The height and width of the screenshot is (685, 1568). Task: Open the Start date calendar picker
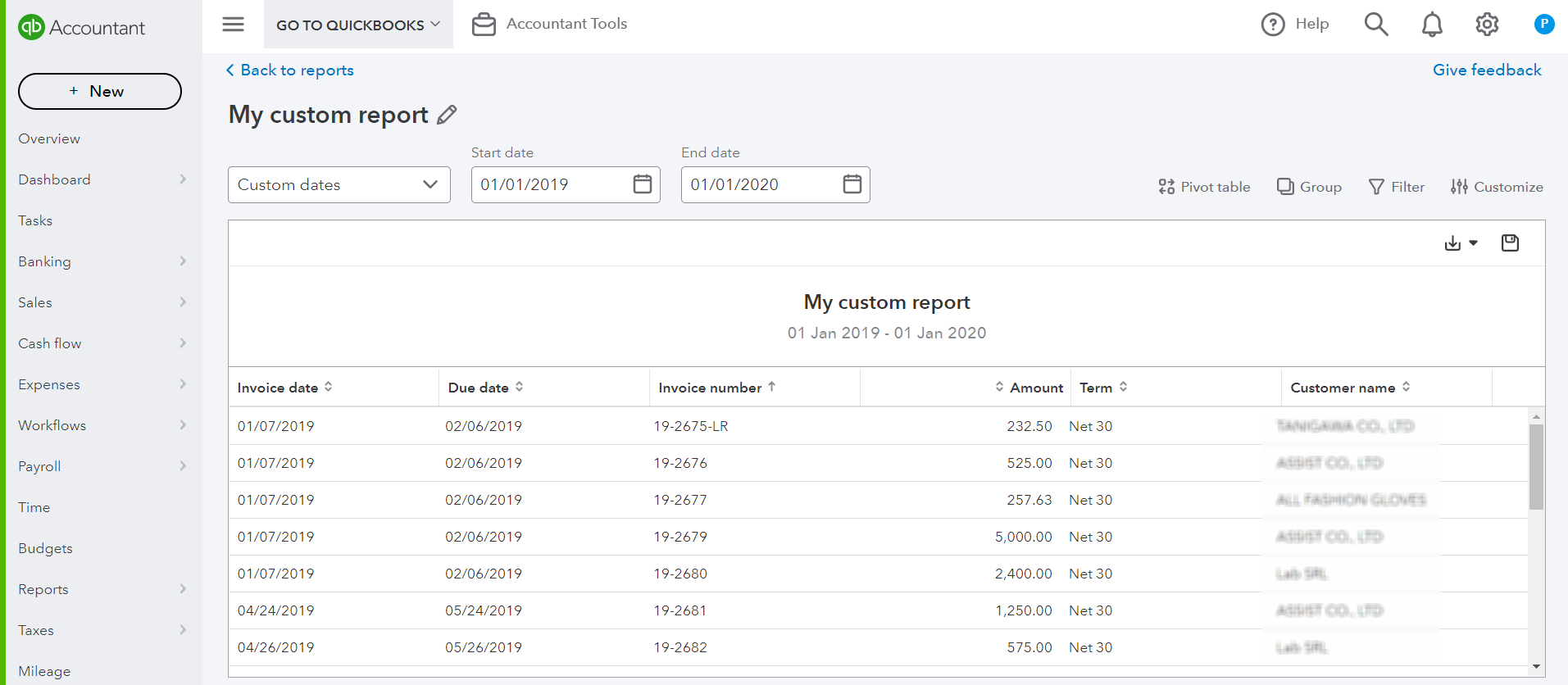(643, 184)
